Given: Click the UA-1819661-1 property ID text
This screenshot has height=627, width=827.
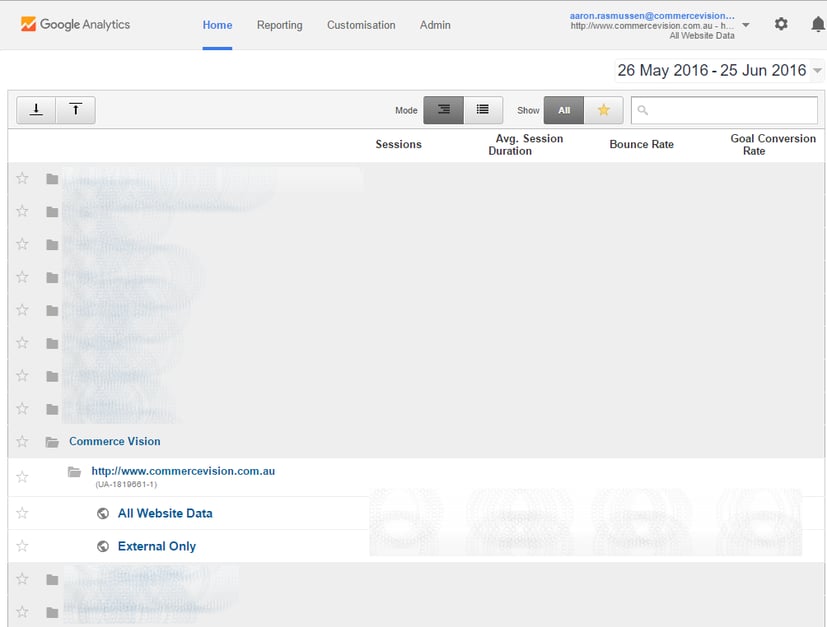Looking at the screenshot, I should (126, 484).
